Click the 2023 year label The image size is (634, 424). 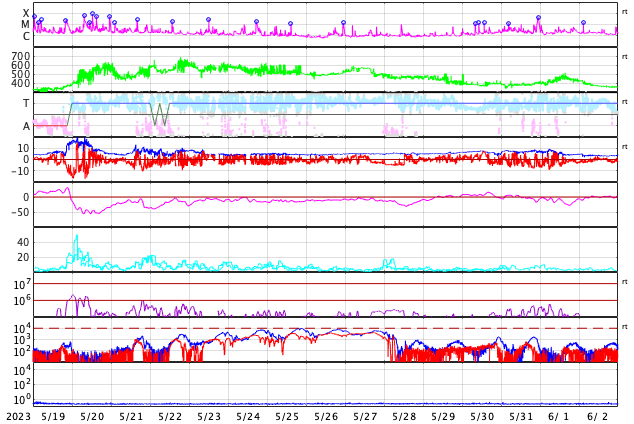[19, 416]
